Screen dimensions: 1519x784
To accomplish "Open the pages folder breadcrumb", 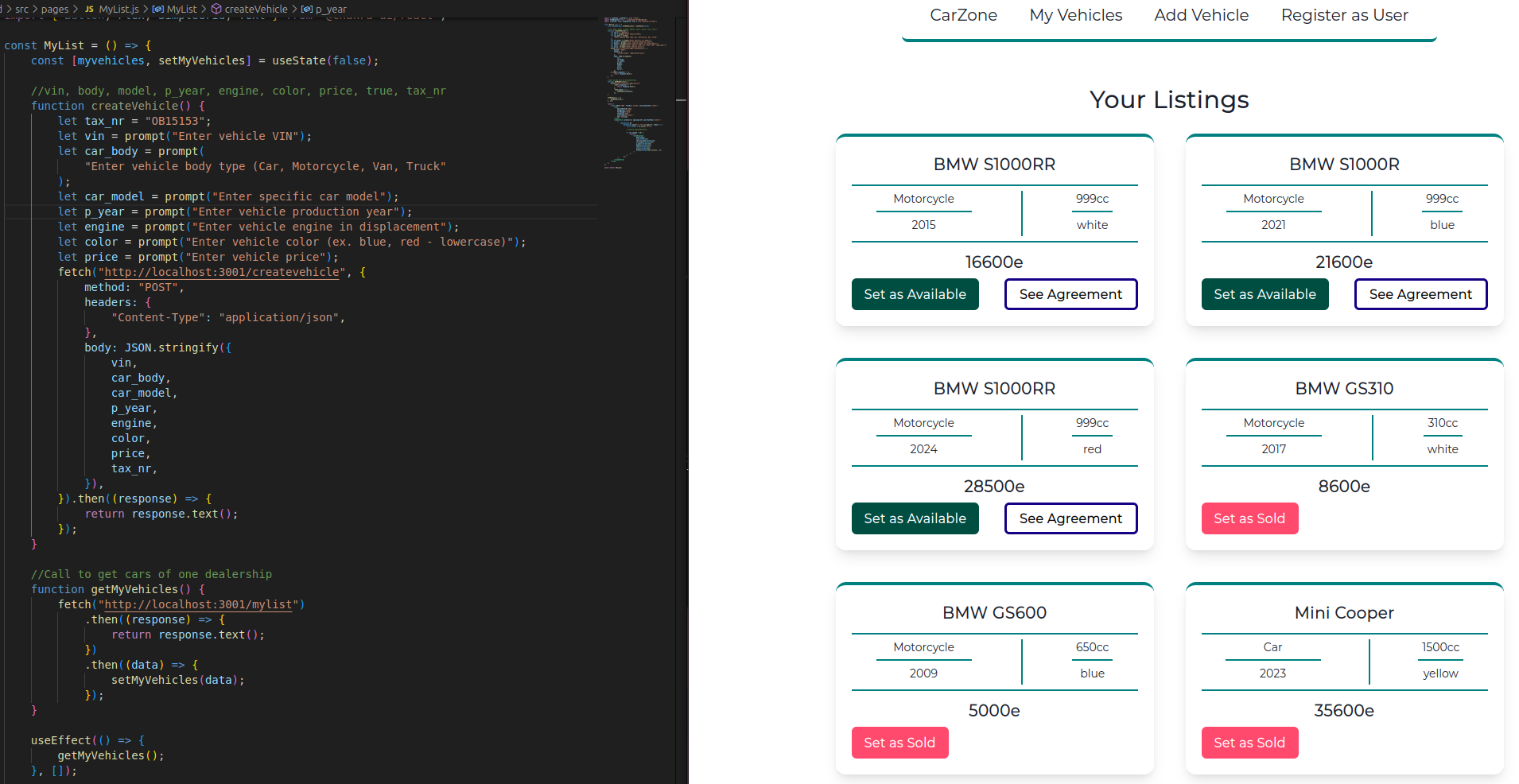I will [x=54, y=10].
